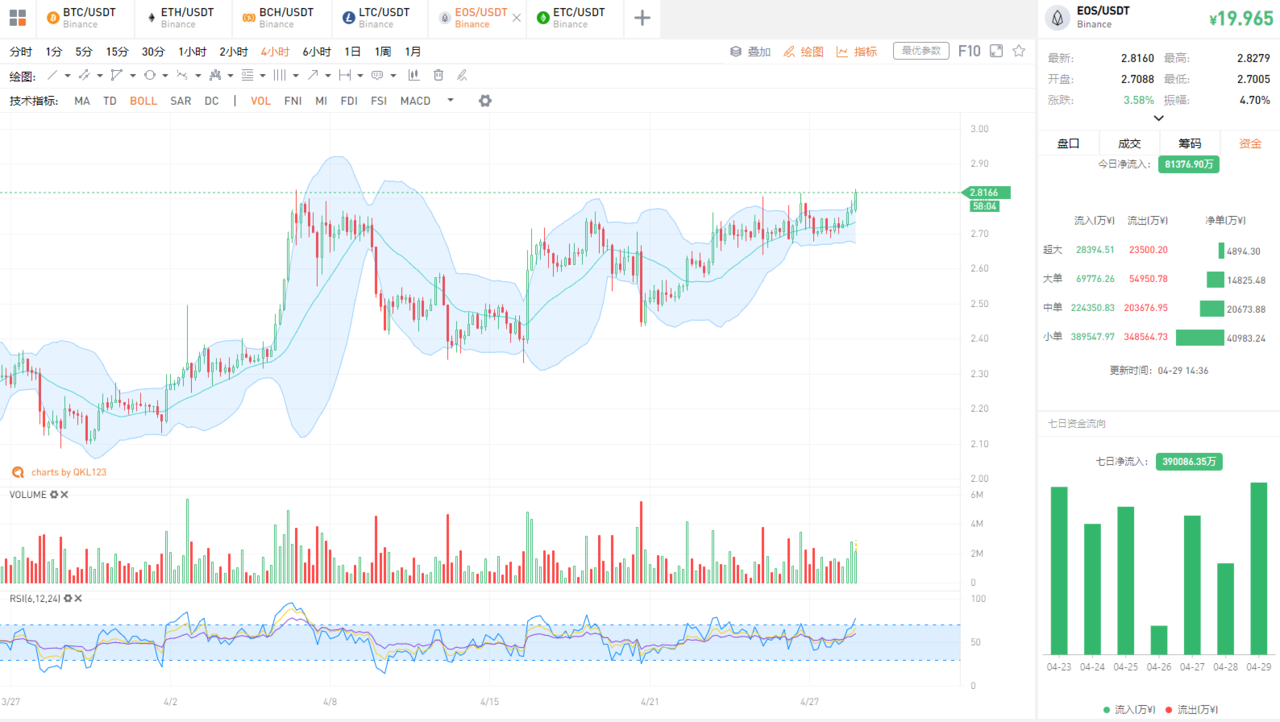Select the parallel channel drawing tool
This screenshot has height=722, width=1280.
coord(84,75)
